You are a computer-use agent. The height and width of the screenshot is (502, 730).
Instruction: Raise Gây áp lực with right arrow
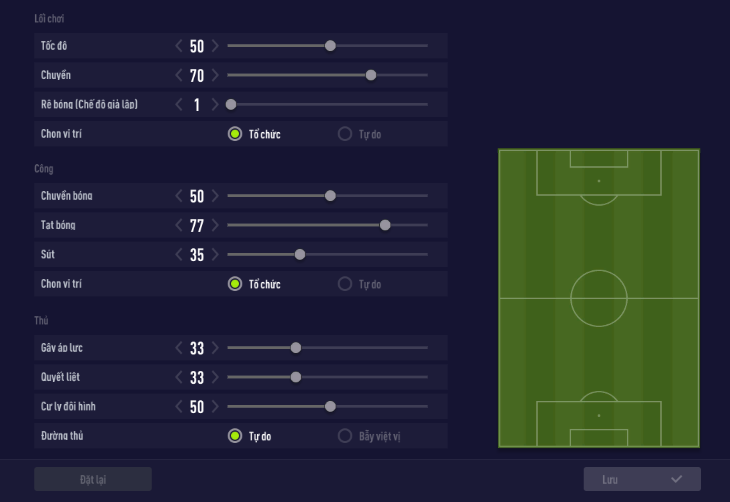click(x=215, y=348)
